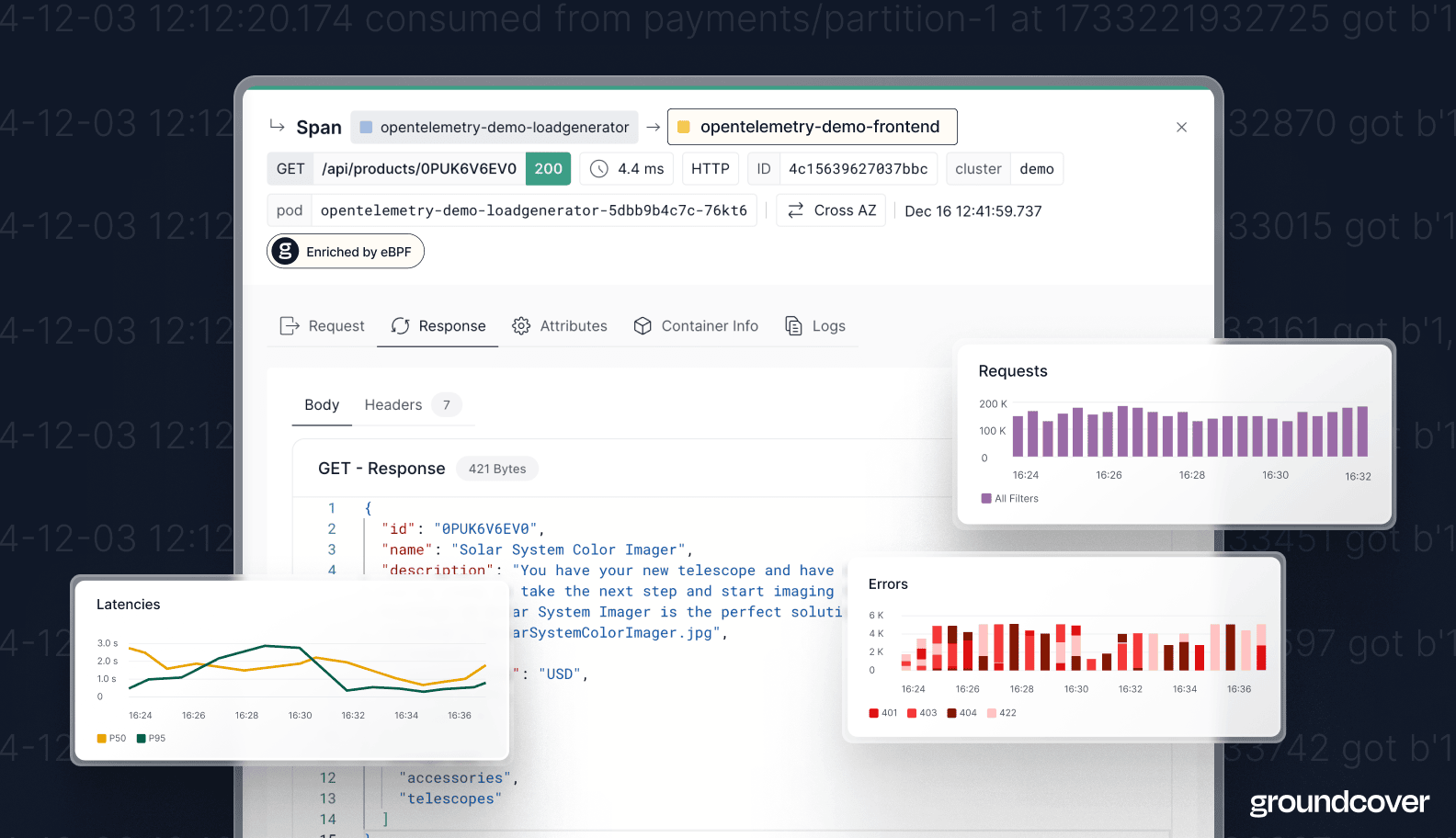1456x838 pixels.
Task: Click the 200 status code badge
Action: (549, 169)
